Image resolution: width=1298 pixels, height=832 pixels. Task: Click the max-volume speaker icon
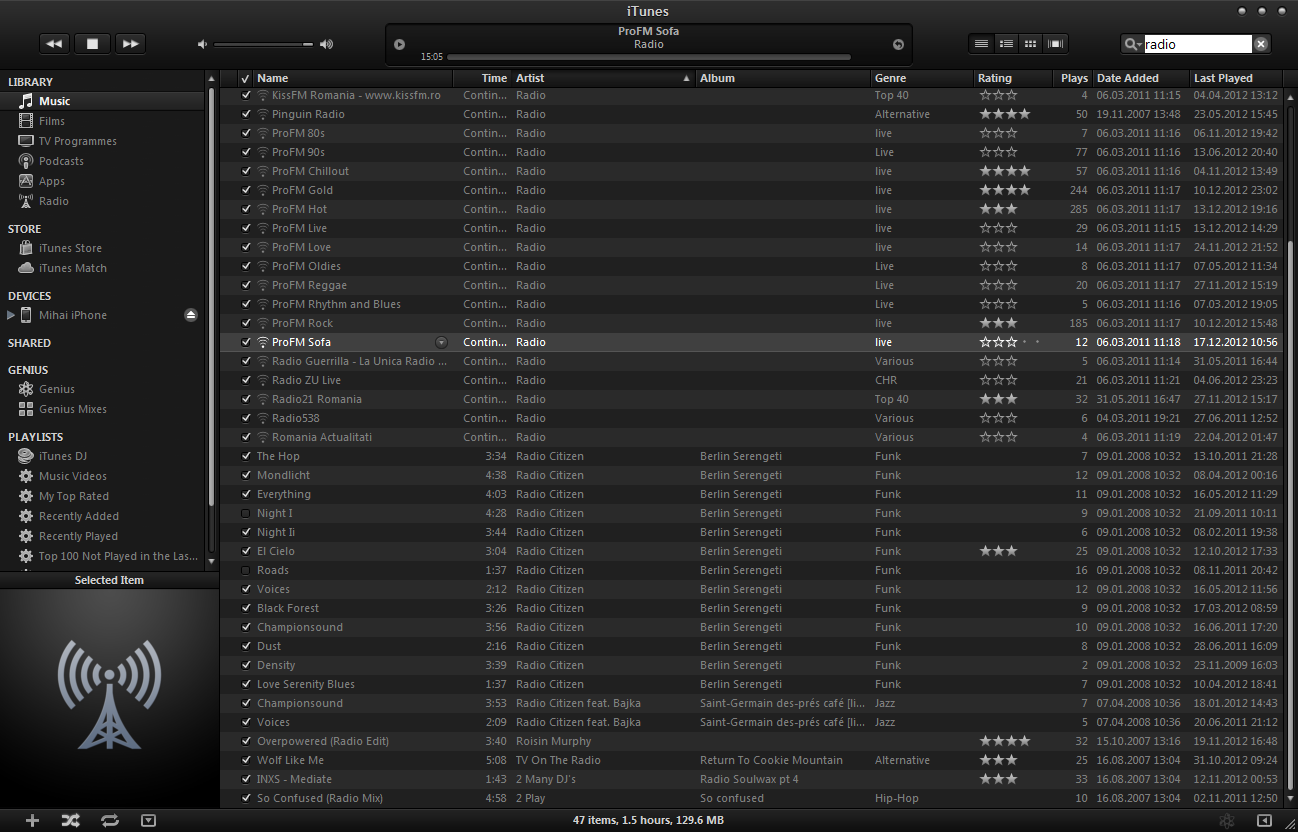[x=326, y=44]
